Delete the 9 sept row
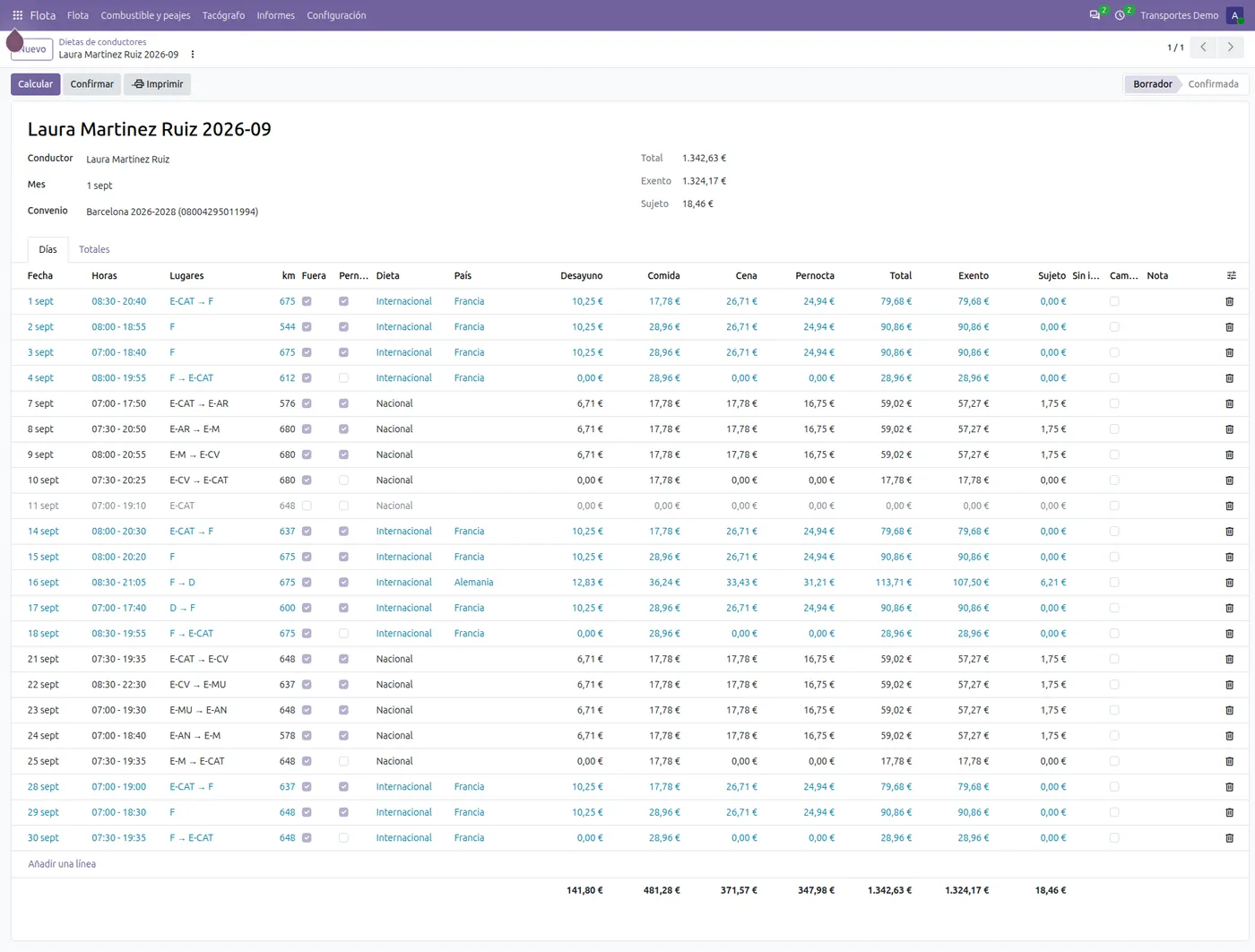 point(1229,455)
